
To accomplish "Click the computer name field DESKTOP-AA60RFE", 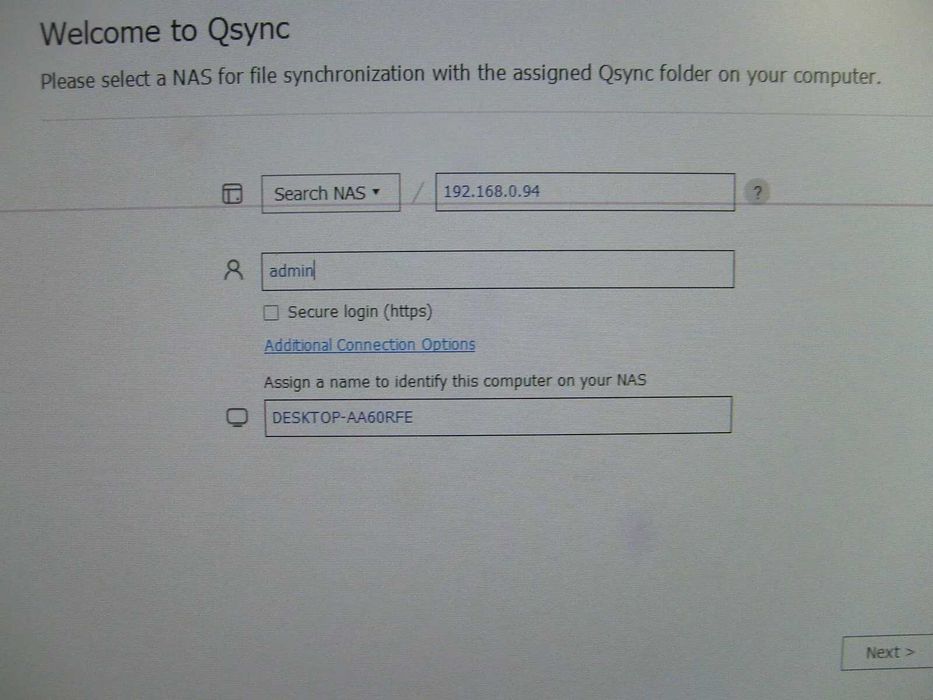I will (498, 416).
